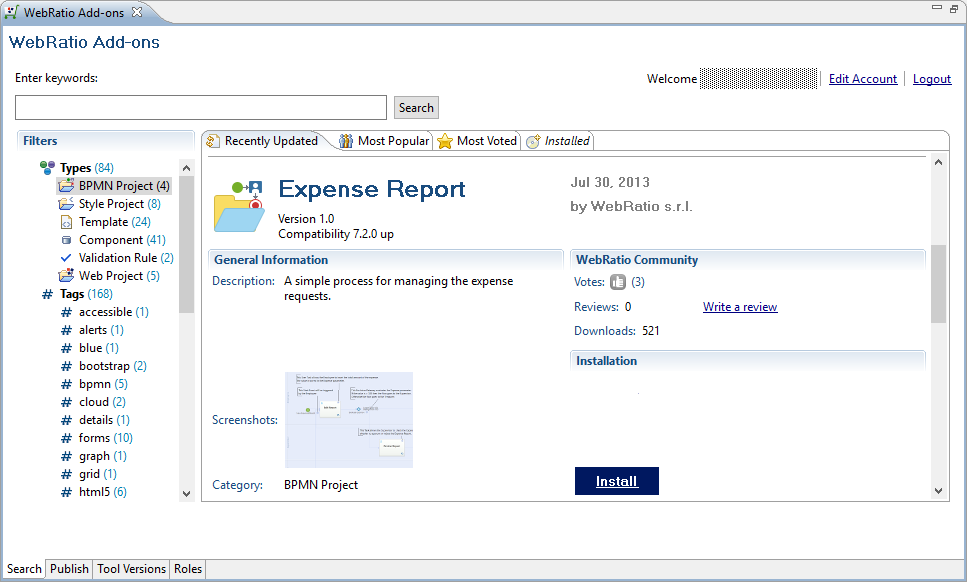967x582 pixels.
Task: Click the hash icon beside grid tag
Action: 66,474
